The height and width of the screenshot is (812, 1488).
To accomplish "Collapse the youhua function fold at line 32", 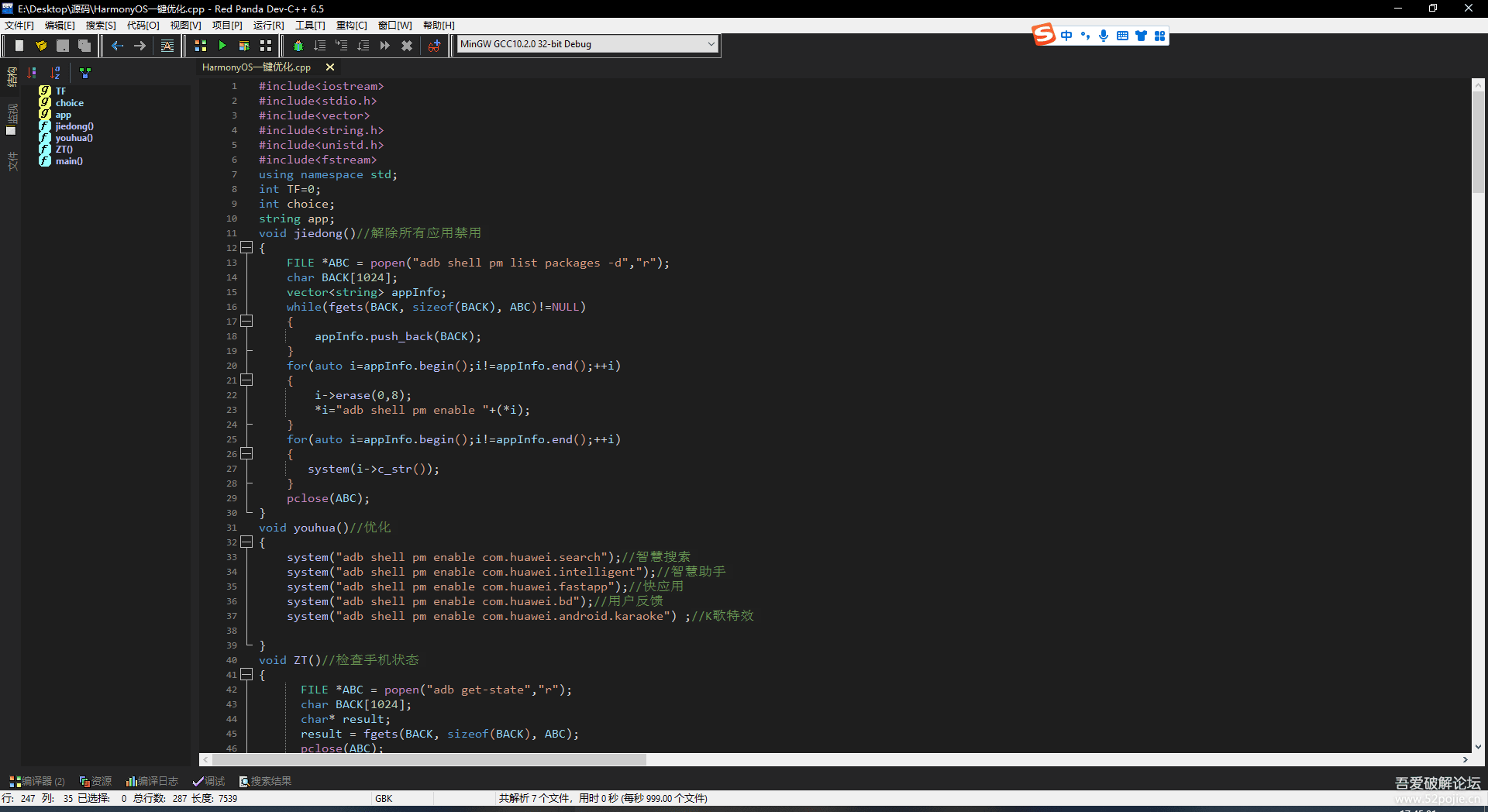I will pos(246,542).
